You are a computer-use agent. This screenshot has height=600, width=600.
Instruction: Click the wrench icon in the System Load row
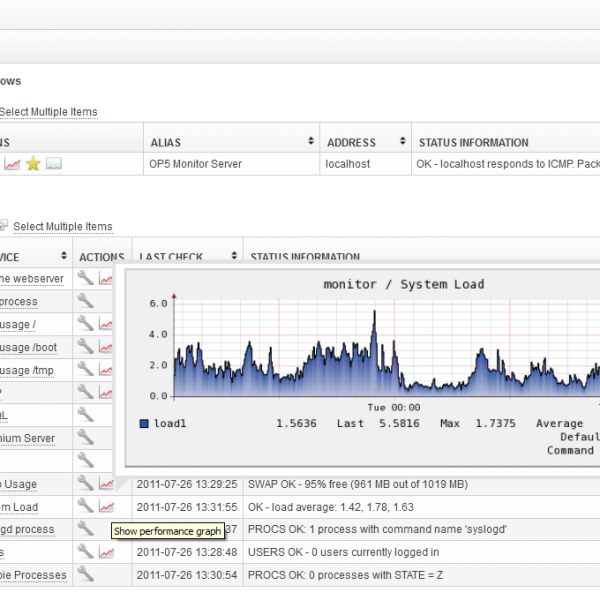(85, 507)
